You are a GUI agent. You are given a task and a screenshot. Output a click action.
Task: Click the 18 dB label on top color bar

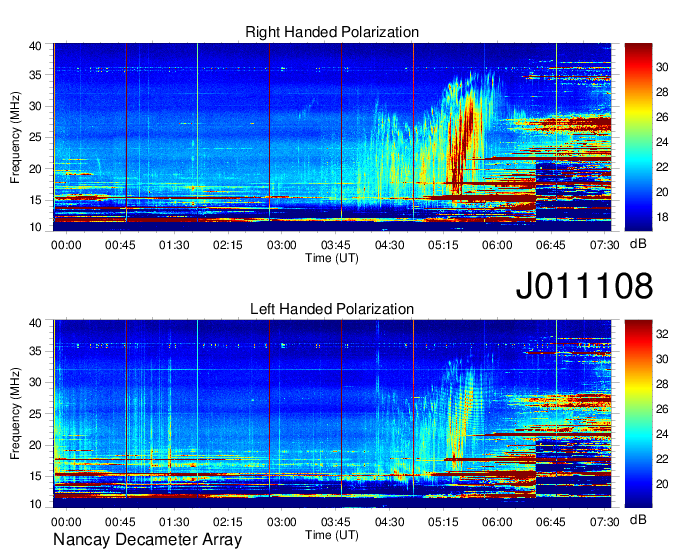click(662, 217)
